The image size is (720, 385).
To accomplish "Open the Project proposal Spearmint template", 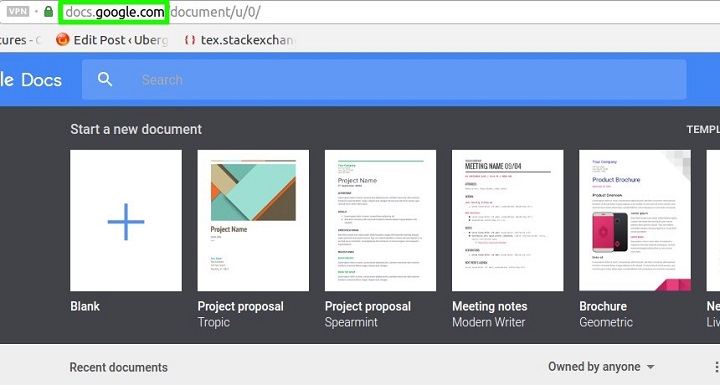I will click(380, 221).
